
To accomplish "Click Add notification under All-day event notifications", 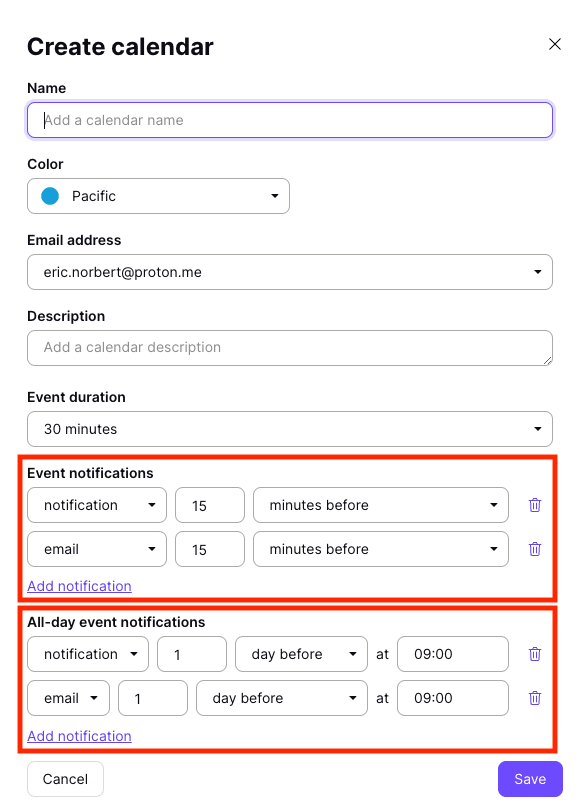I will click(x=79, y=735).
